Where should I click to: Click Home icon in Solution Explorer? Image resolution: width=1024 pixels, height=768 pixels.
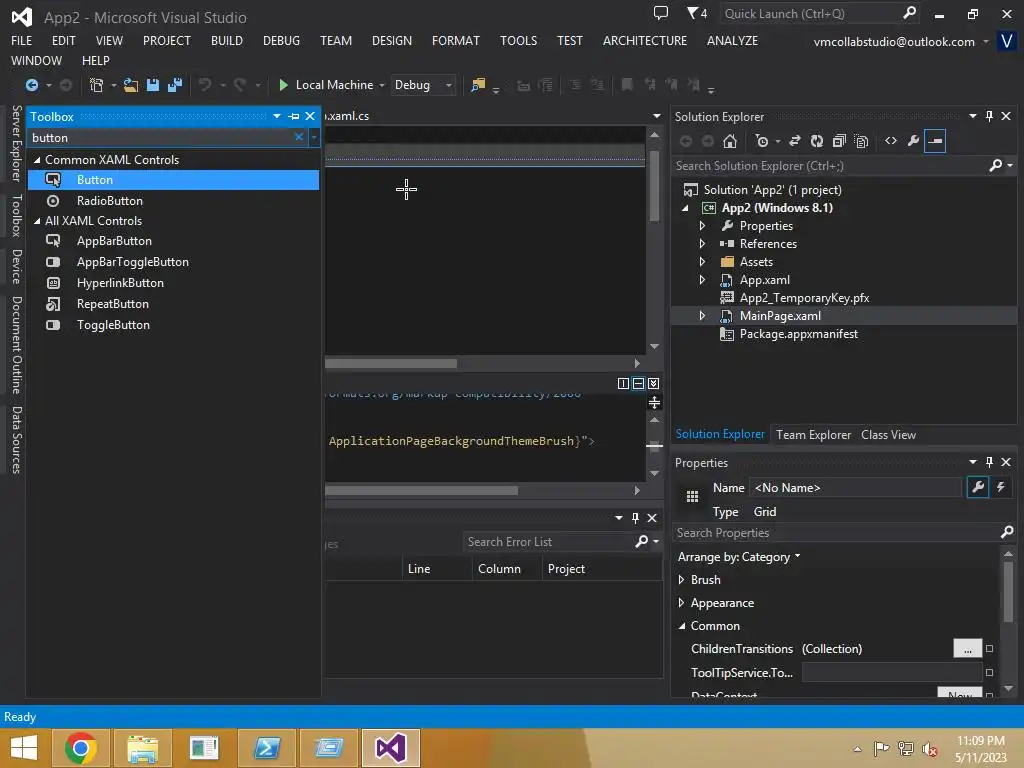pyautogui.click(x=730, y=141)
